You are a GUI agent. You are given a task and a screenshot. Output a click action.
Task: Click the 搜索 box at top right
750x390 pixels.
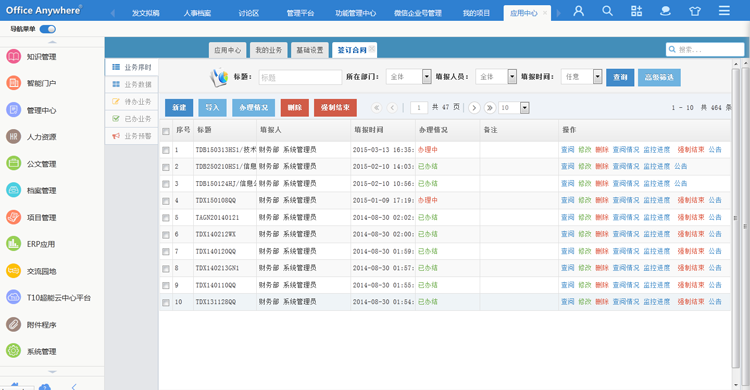pyautogui.click(x=705, y=49)
